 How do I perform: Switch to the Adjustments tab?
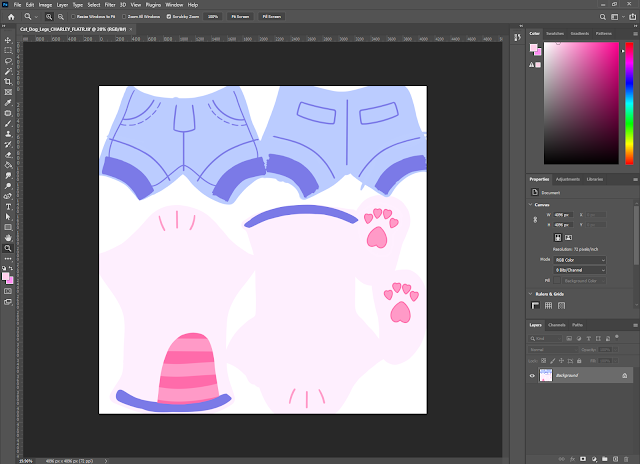(567, 179)
